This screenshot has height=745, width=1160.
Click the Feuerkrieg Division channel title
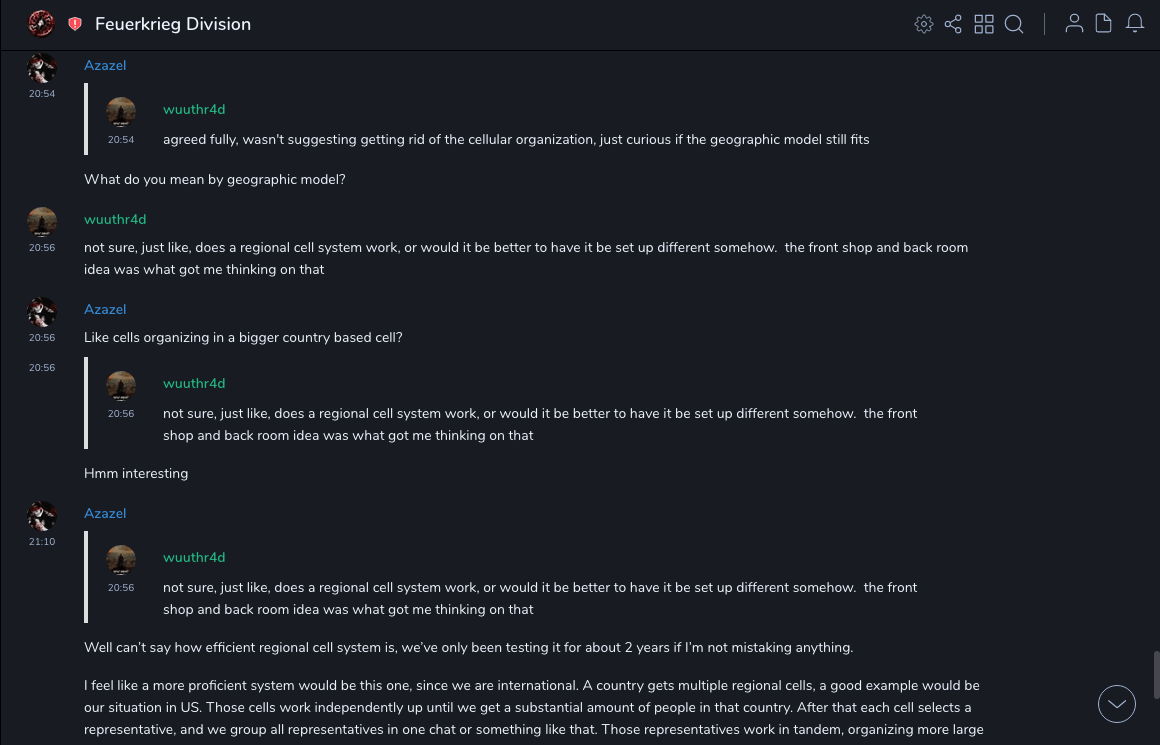click(173, 24)
